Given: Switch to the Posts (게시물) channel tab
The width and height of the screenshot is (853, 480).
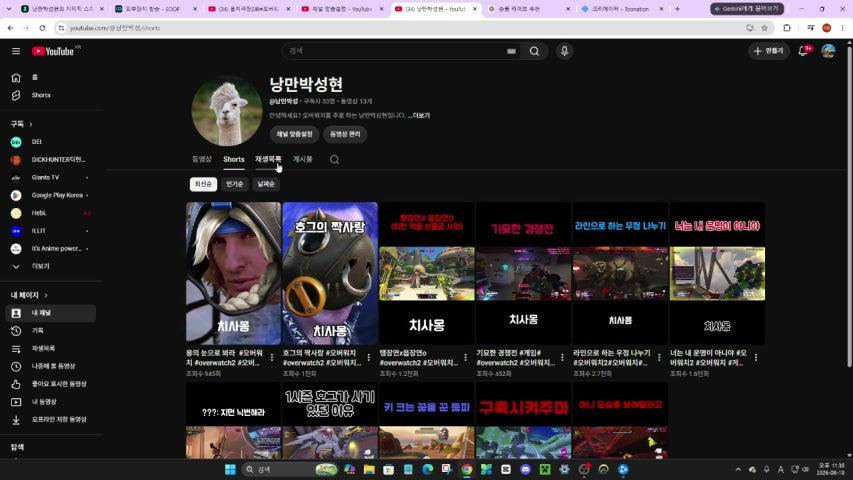Looking at the screenshot, I should point(302,159).
